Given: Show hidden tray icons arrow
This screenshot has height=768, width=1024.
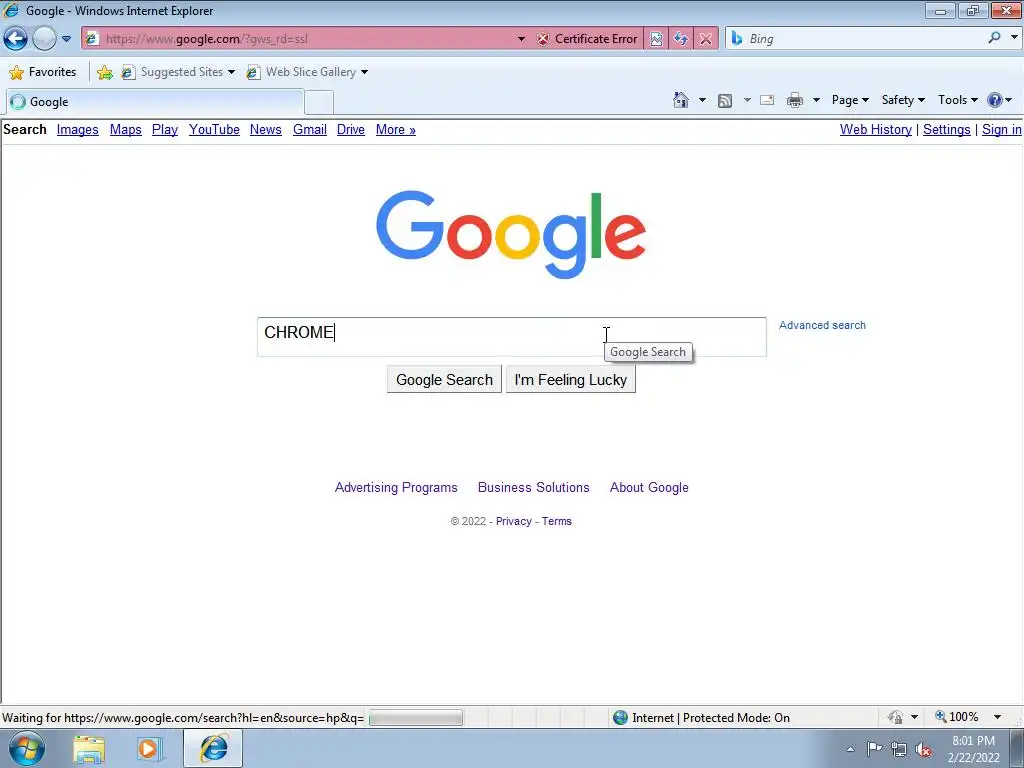Looking at the screenshot, I should point(850,749).
